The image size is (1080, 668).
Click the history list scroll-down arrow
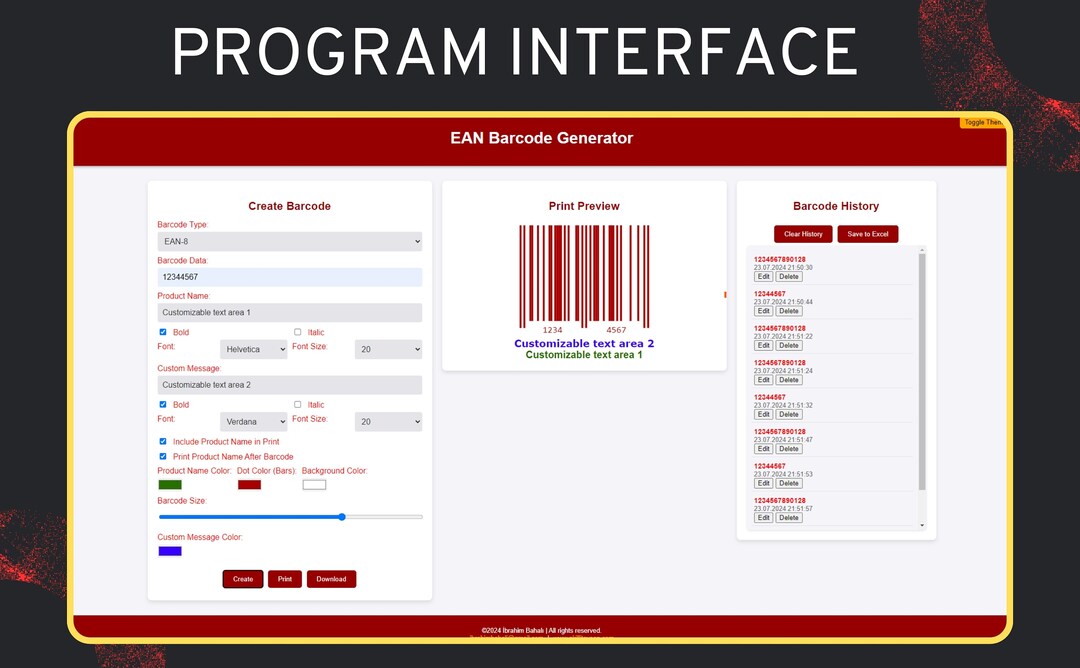922,525
